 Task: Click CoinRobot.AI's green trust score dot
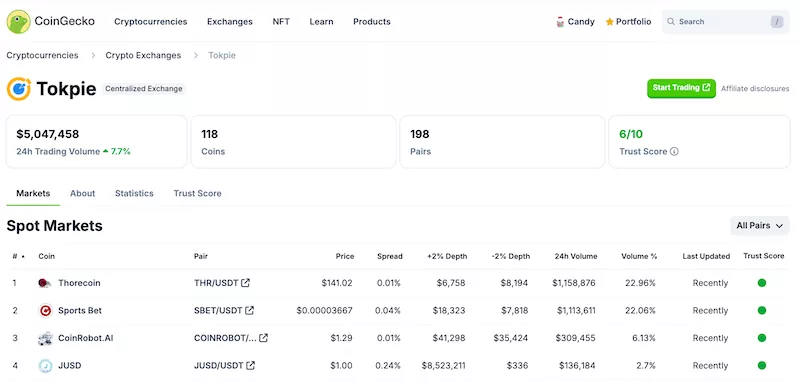tap(762, 338)
